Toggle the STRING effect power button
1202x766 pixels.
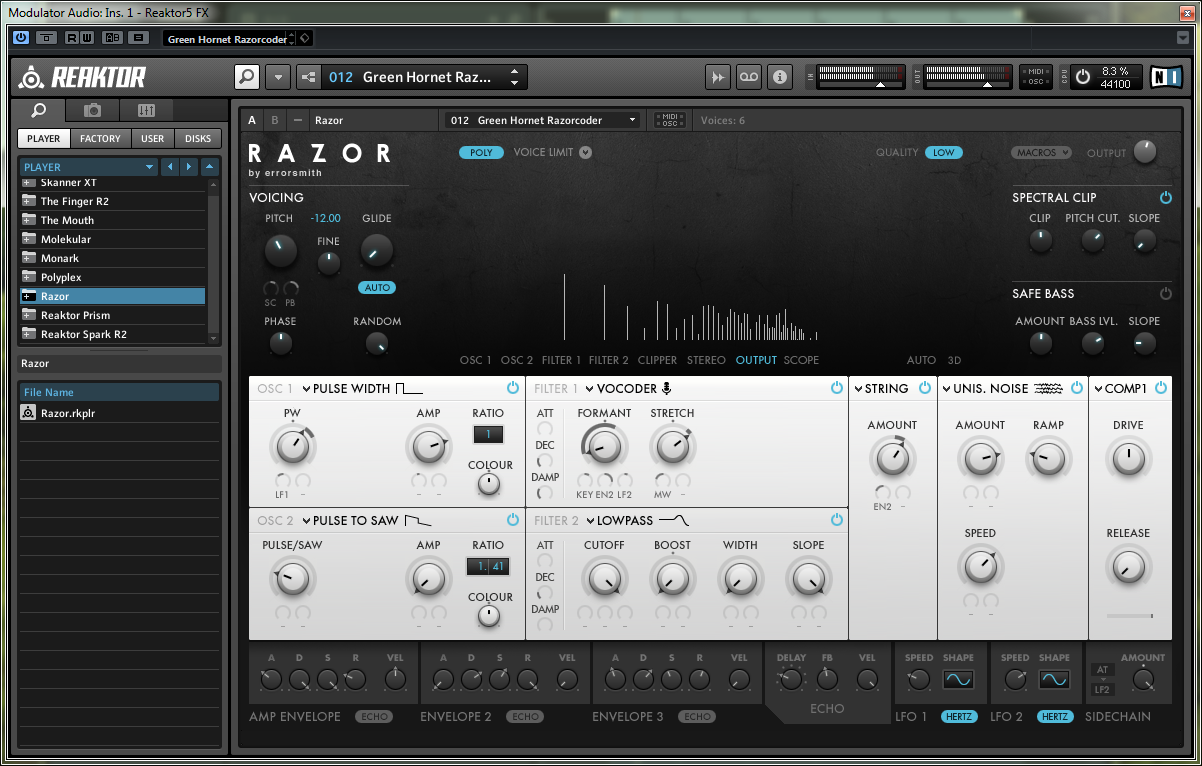(925, 388)
